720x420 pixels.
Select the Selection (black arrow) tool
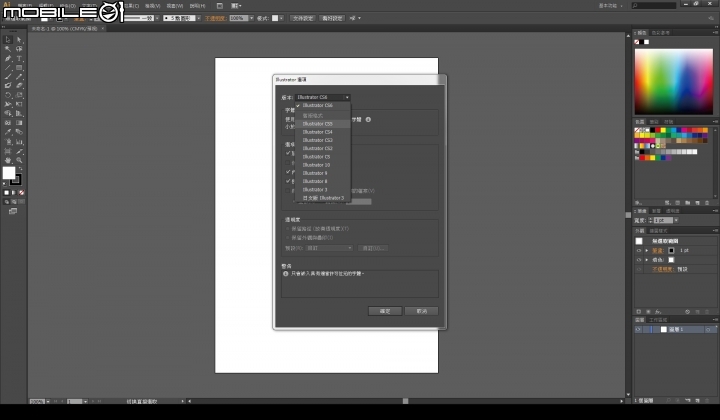8,40
